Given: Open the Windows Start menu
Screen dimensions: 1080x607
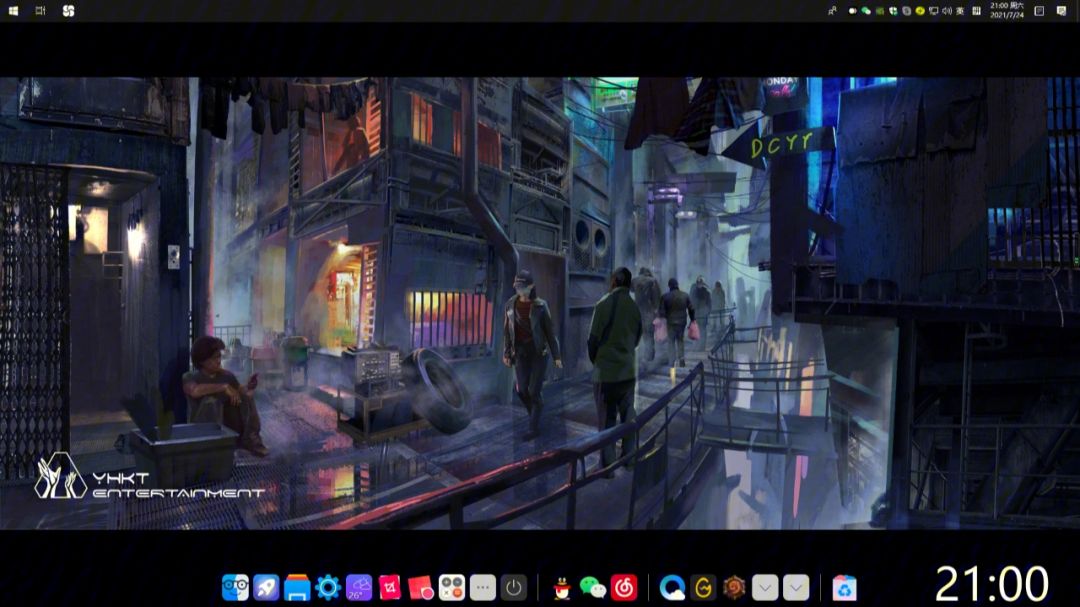Looking at the screenshot, I should click(x=13, y=11).
